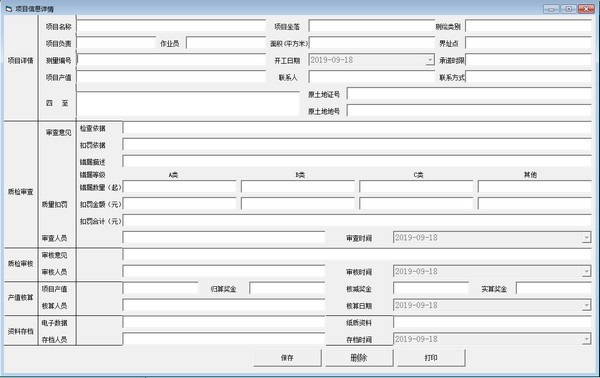
Task: Open the 存档时间 date dropdown
Action: pyautogui.click(x=586, y=339)
